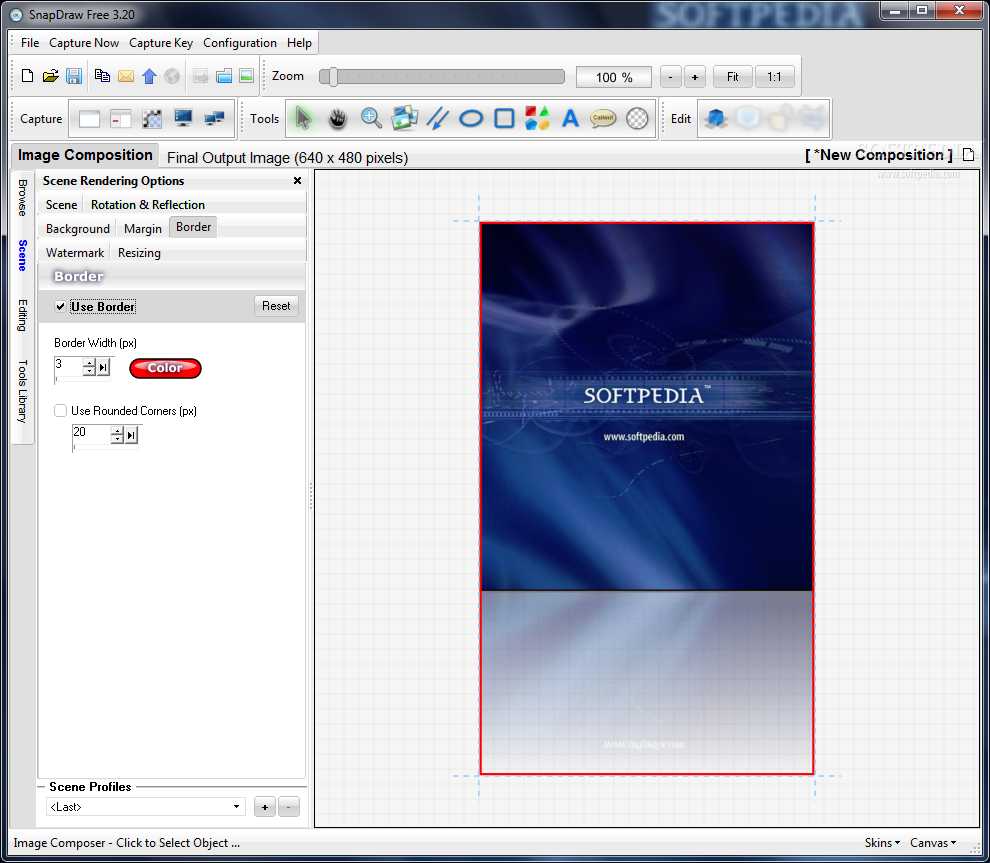
Task: Save with the floppy disk icon
Action: [74, 76]
